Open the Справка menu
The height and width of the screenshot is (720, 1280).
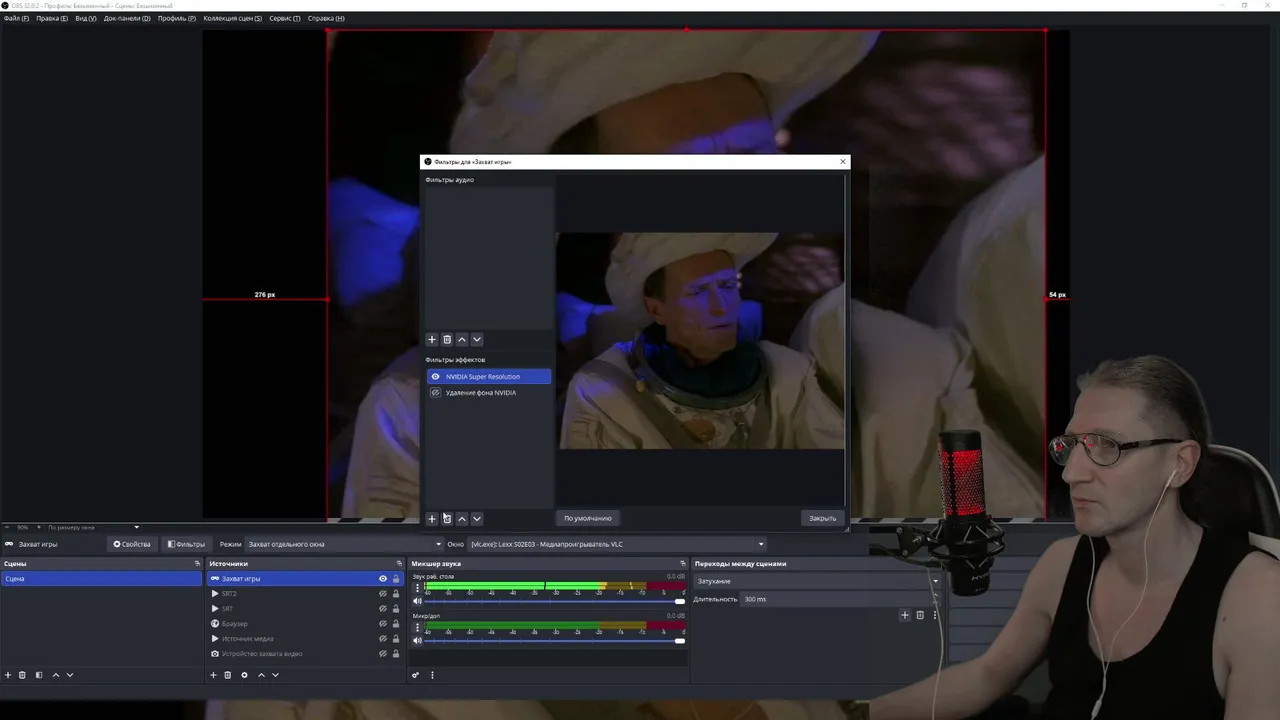326,18
